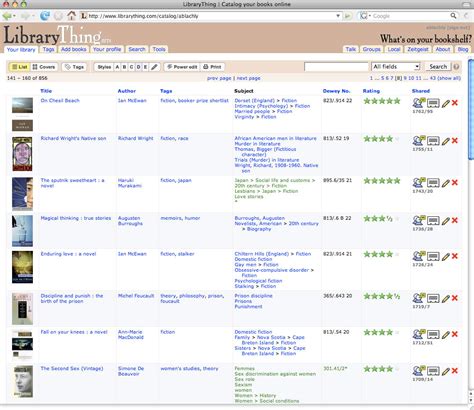This screenshot has height=410, width=474.
Task: Open the All fields dropdown
Action: [x=395, y=67]
